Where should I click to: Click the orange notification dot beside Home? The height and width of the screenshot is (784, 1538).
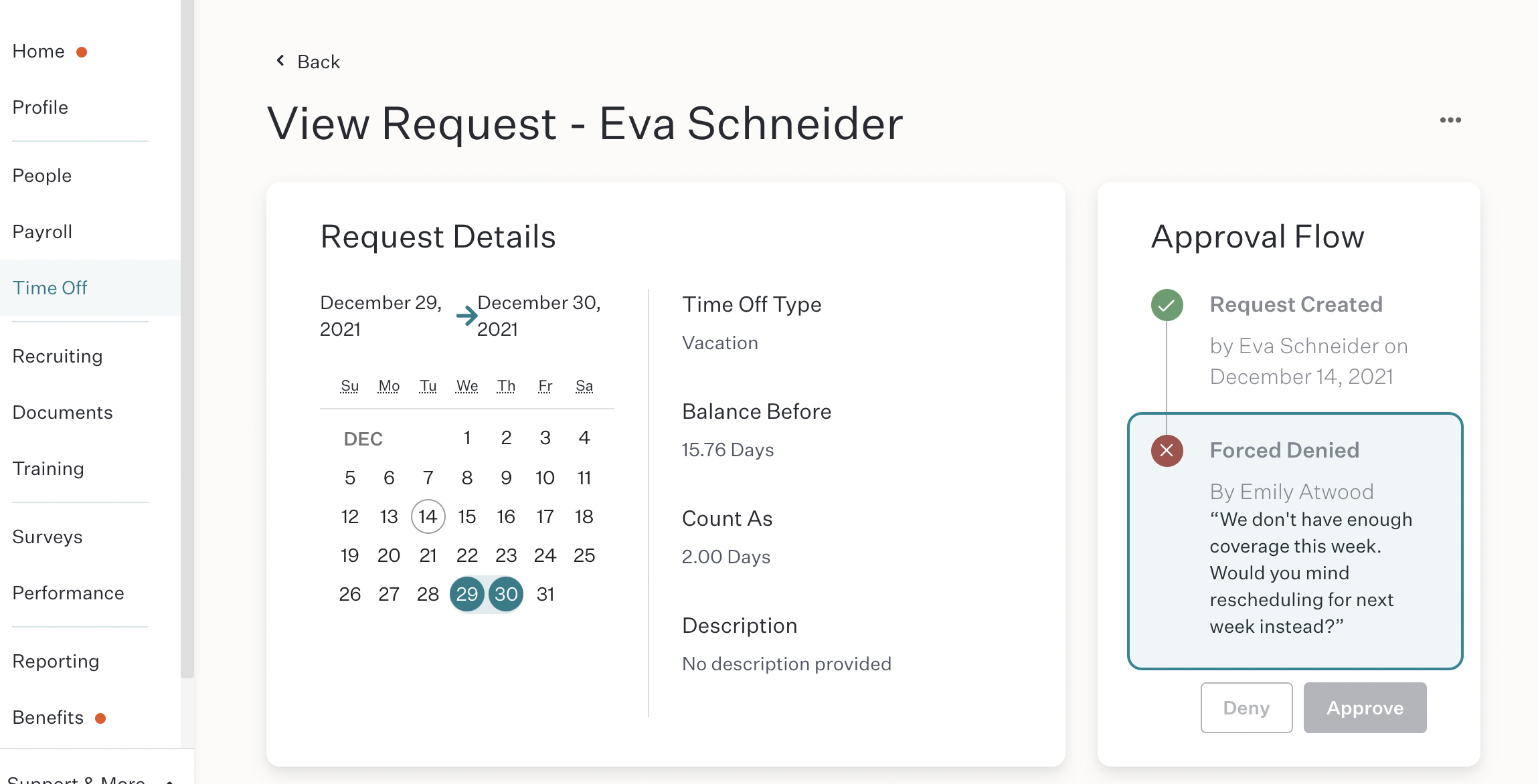[82, 52]
